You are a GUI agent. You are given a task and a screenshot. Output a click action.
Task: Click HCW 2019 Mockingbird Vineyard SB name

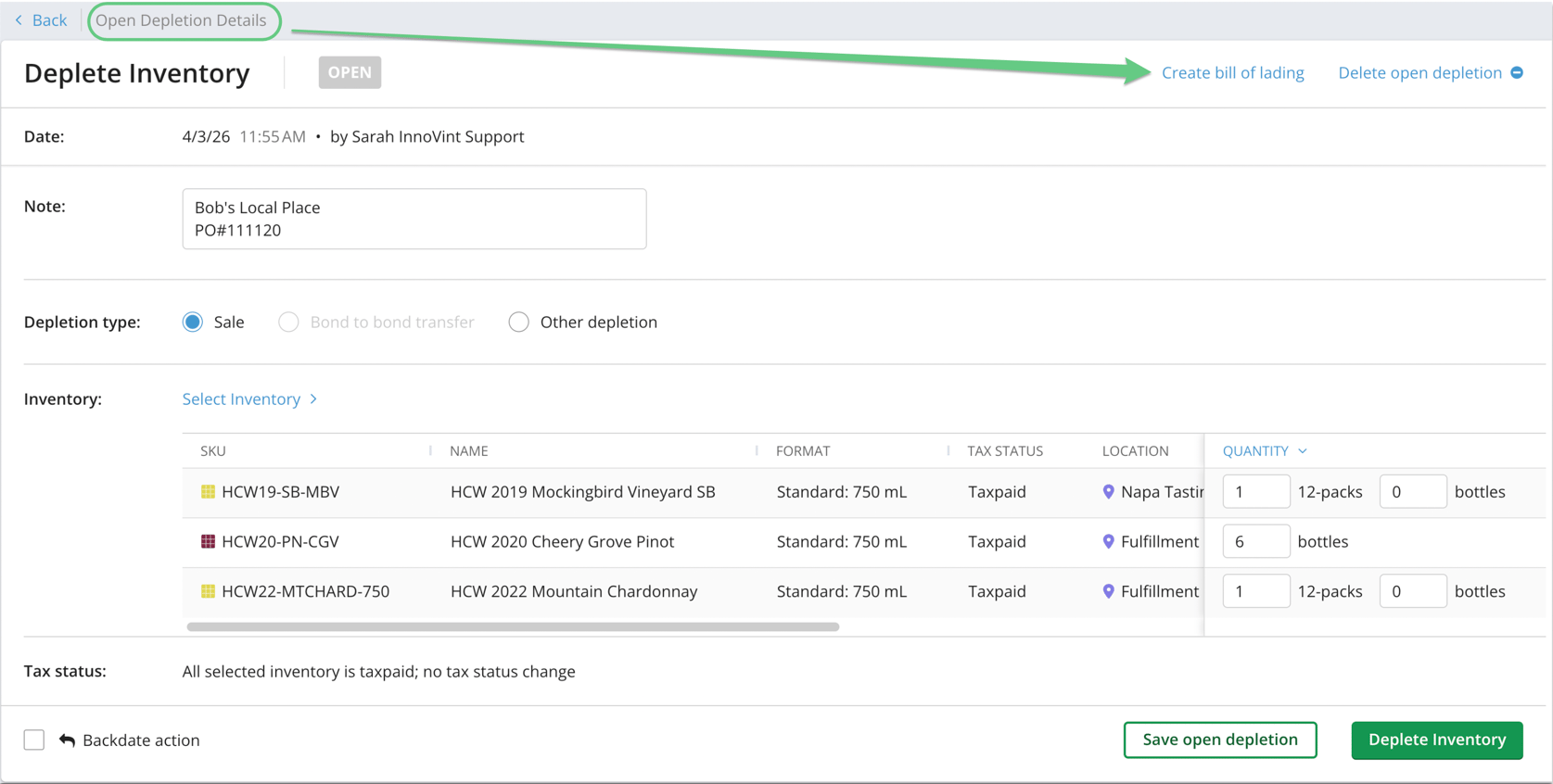(583, 492)
